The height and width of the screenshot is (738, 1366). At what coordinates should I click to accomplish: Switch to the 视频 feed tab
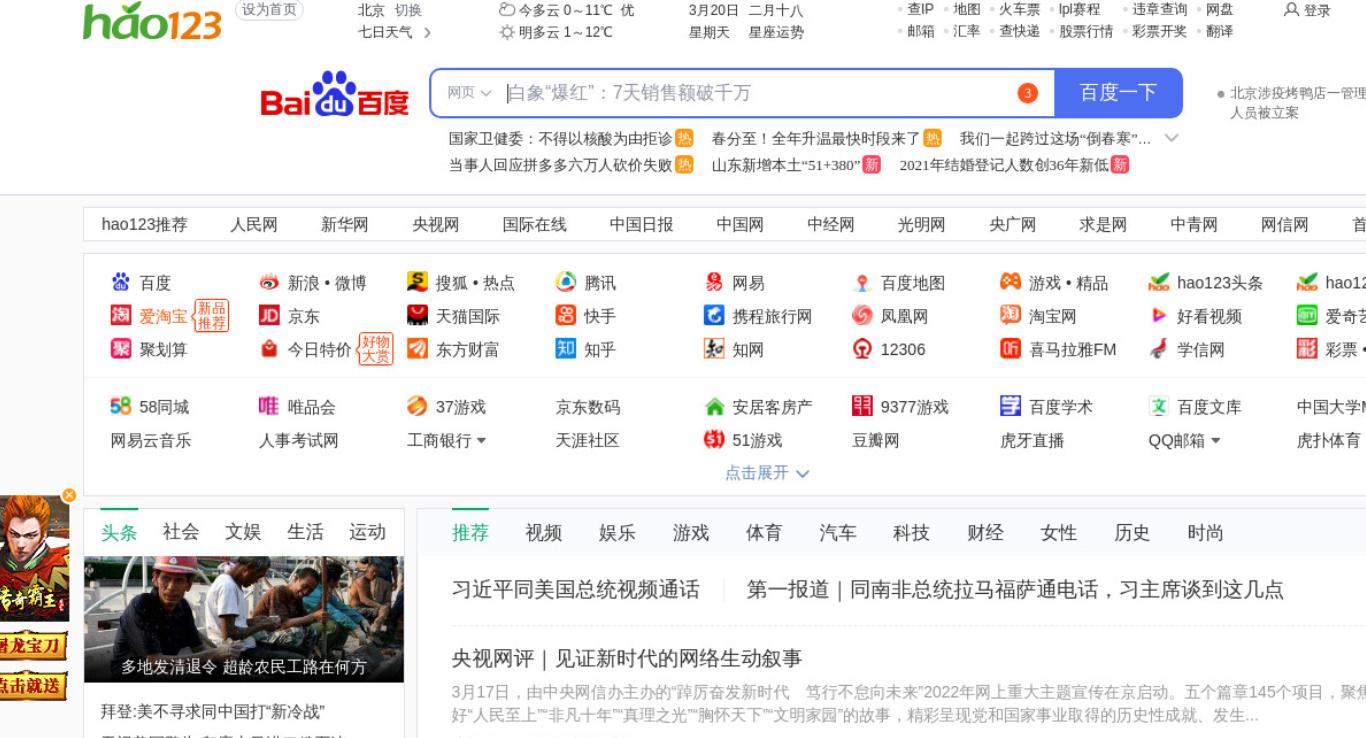click(x=544, y=533)
